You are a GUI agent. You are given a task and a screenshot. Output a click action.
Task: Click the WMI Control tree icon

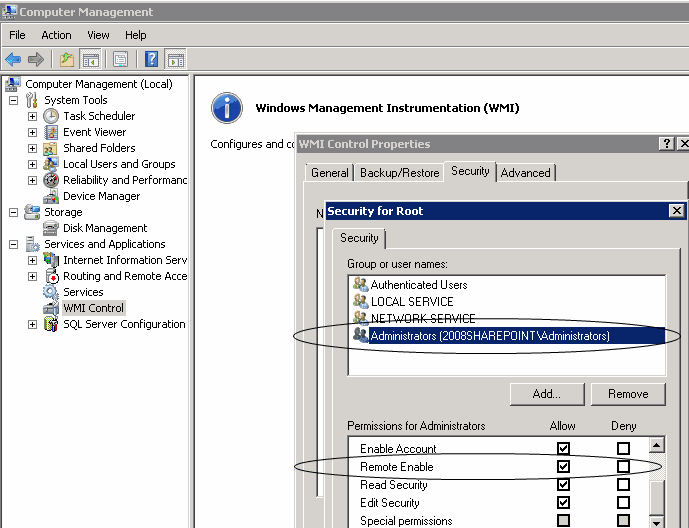pos(51,308)
